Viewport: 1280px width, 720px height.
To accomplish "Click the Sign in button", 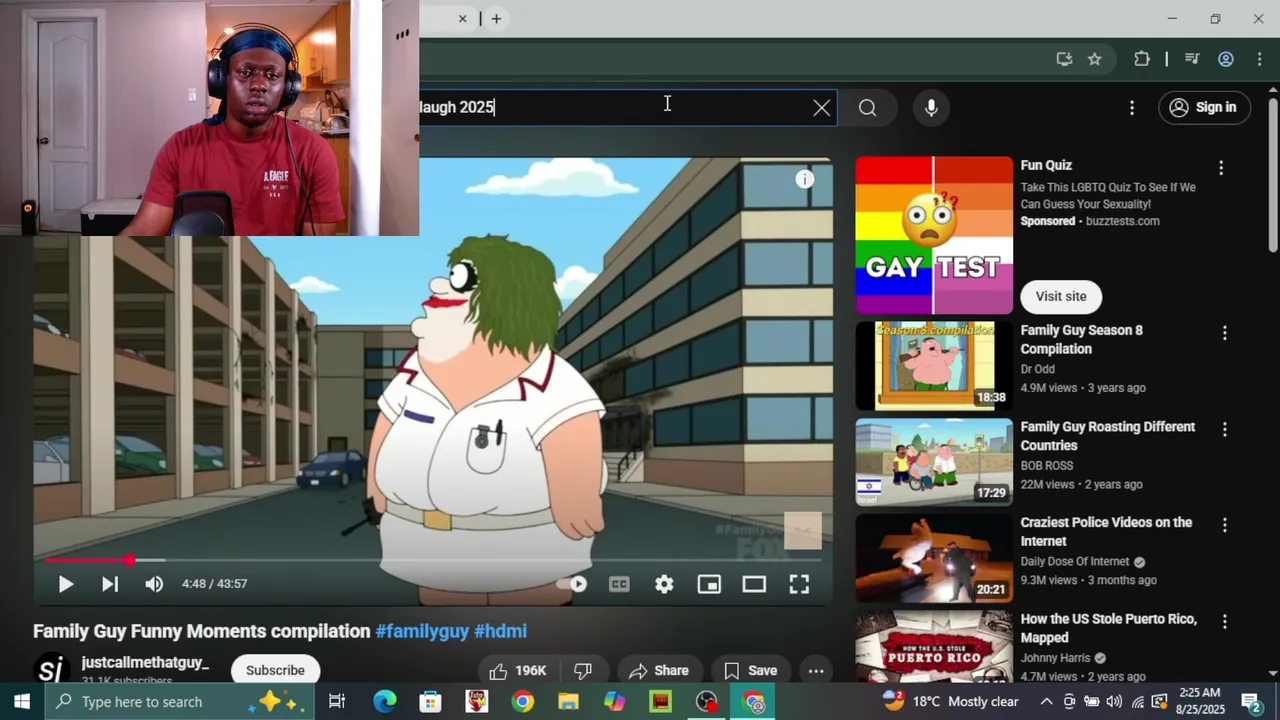I will point(1204,108).
